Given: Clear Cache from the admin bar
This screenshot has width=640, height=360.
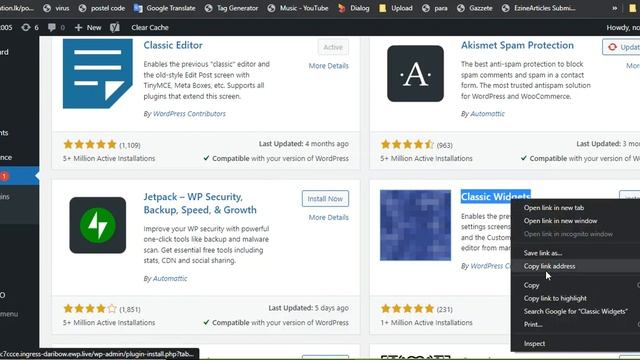Looking at the screenshot, I should [x=150, y=27].
